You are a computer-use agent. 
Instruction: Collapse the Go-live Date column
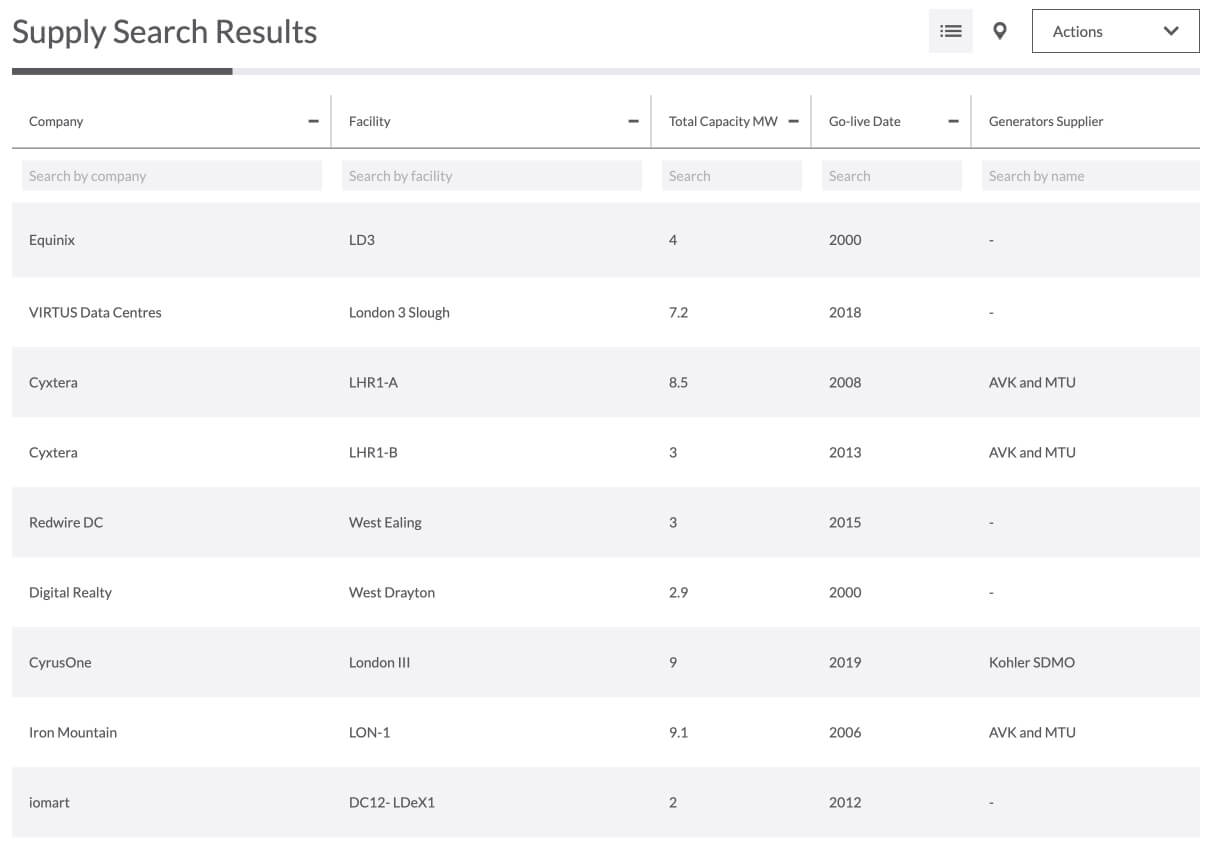point(953,121)
